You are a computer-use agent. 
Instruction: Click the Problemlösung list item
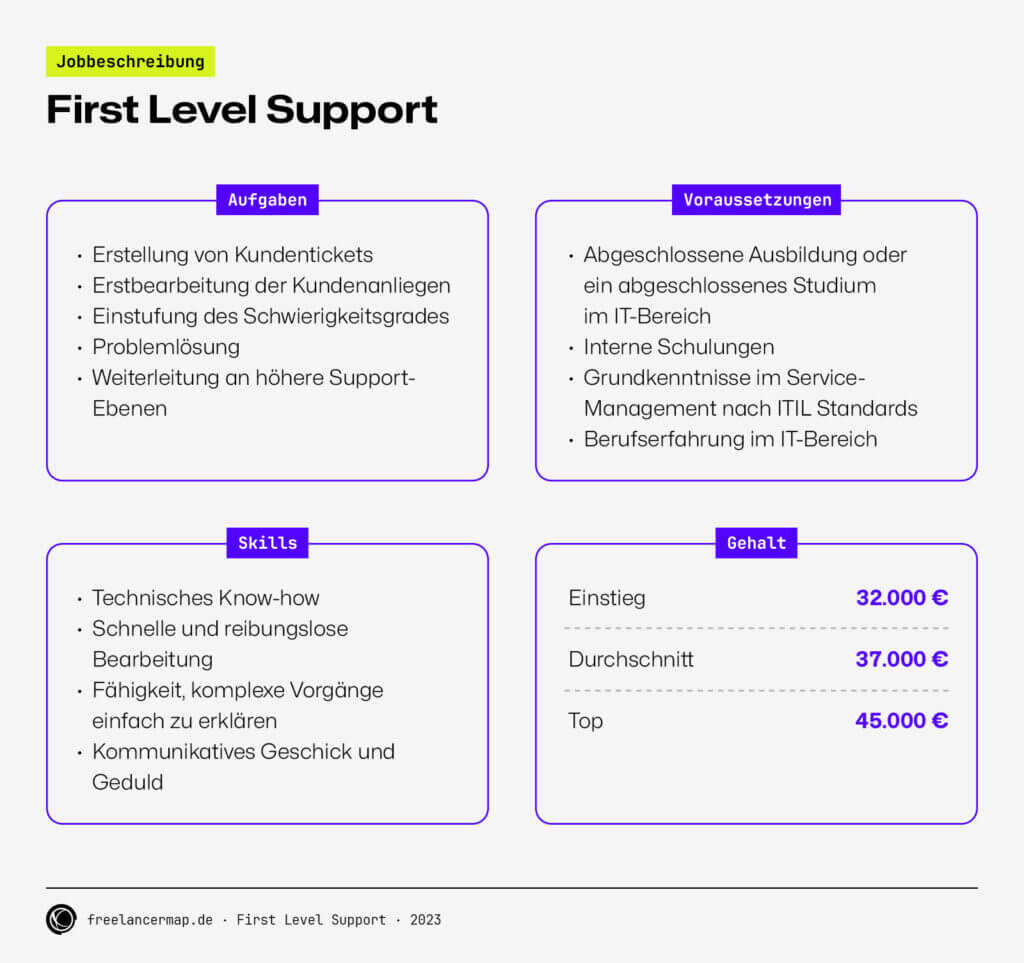pyautogui.click(x=166, y=347)
